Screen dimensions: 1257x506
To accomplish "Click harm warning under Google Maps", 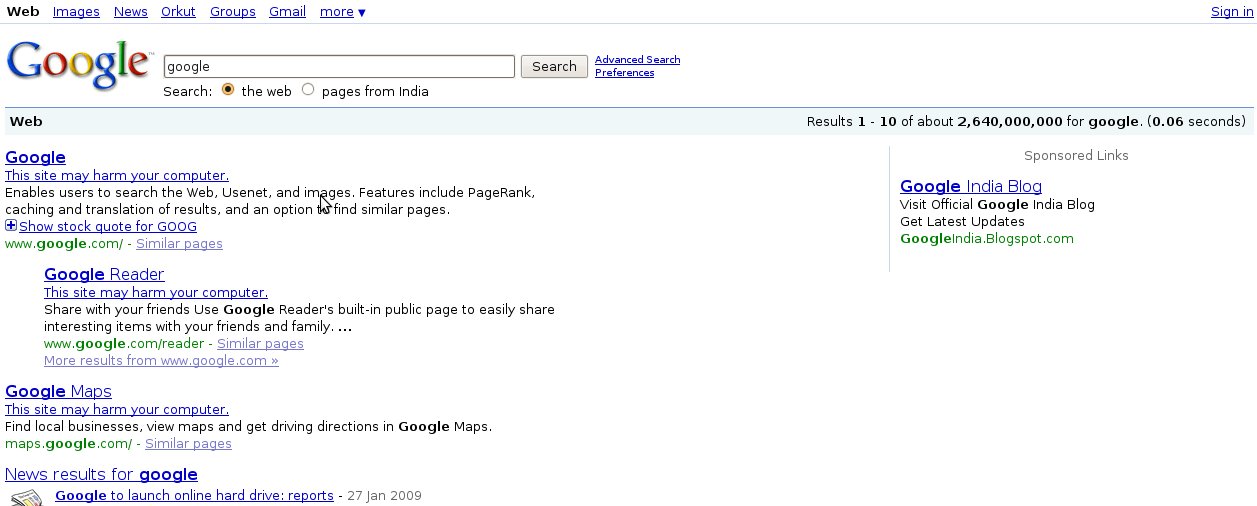I will pos(117,409).
